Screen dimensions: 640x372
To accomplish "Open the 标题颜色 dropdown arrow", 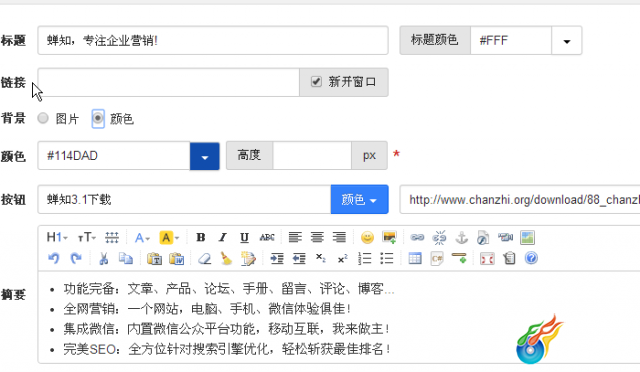I will 567,40.
